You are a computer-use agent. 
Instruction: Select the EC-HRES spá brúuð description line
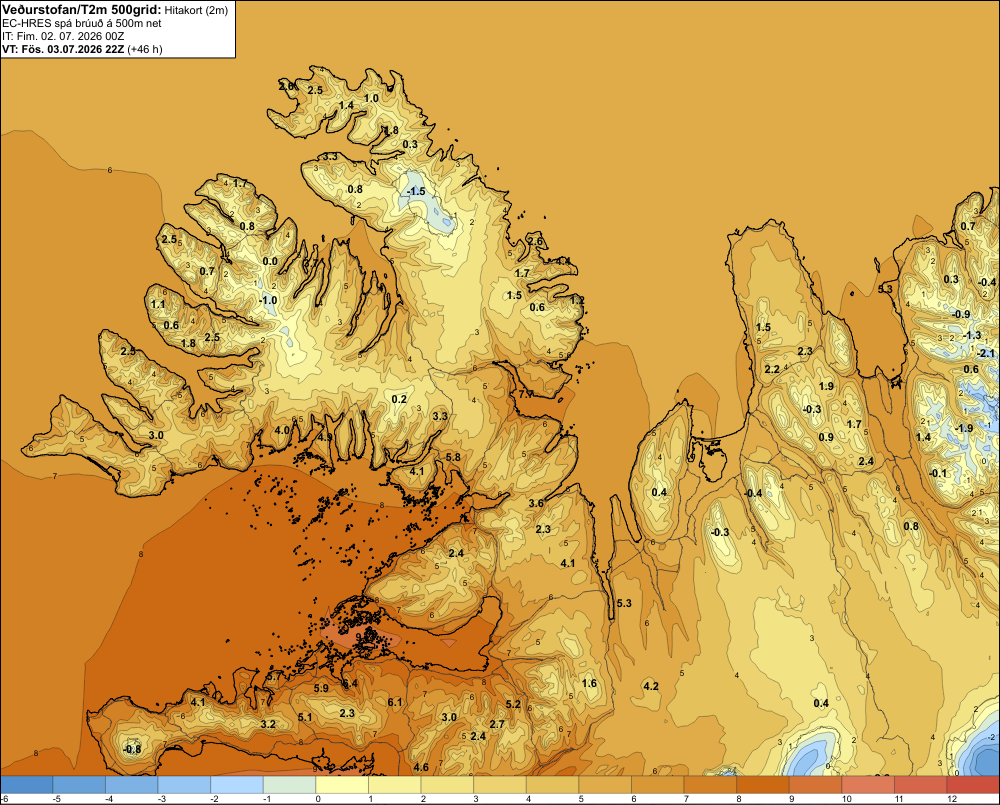[82, 24]
